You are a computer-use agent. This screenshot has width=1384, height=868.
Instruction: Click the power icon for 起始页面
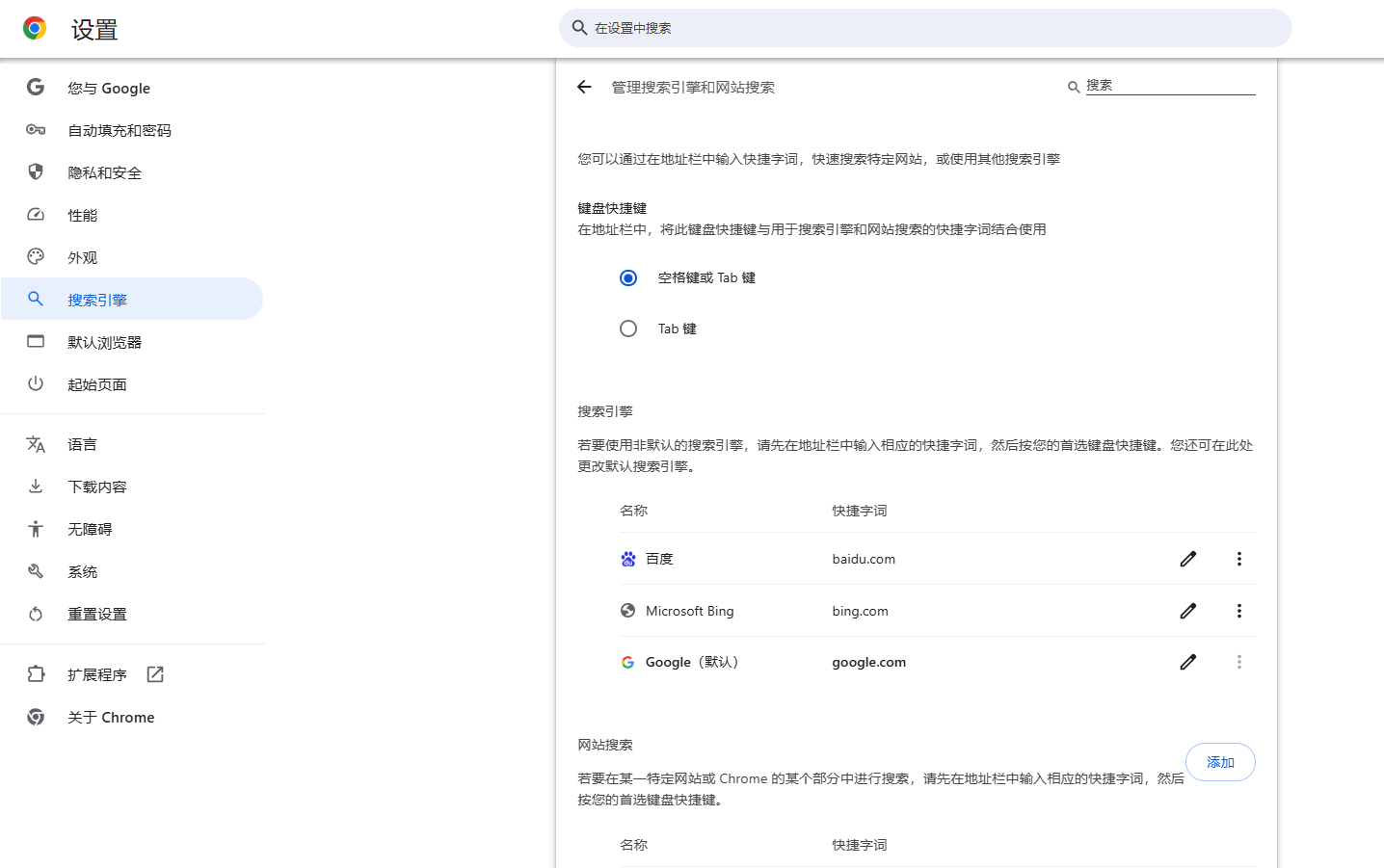(36, 383)
